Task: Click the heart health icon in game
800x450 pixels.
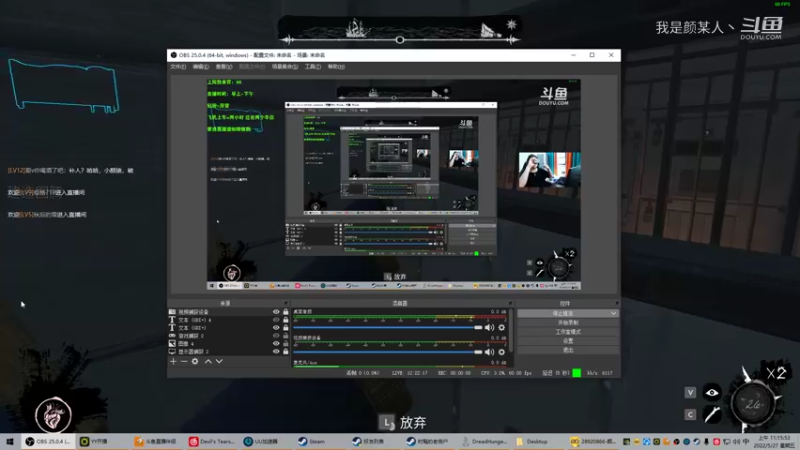Action: pos(53,415)
